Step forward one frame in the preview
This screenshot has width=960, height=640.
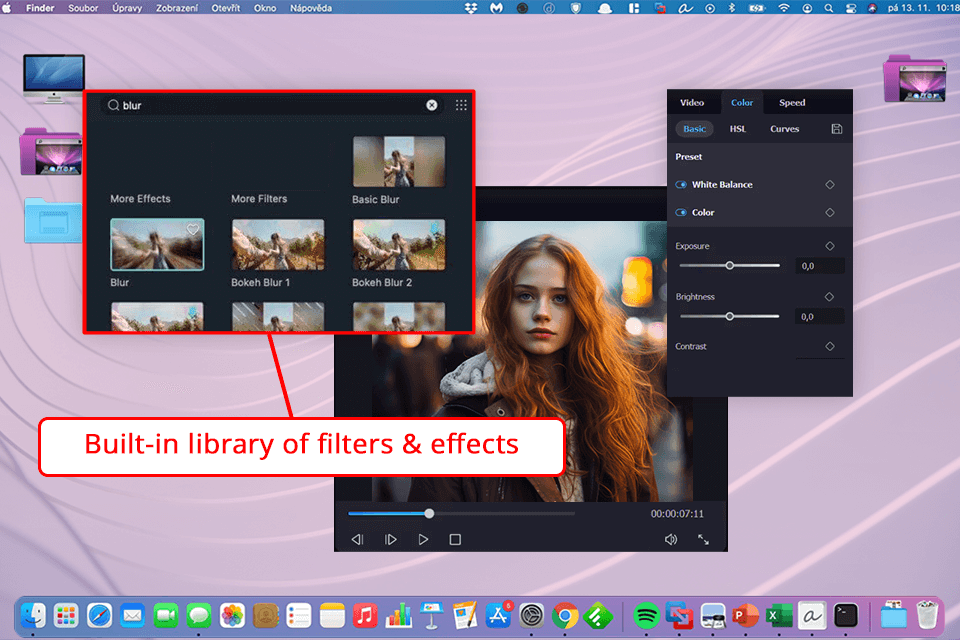391,540
